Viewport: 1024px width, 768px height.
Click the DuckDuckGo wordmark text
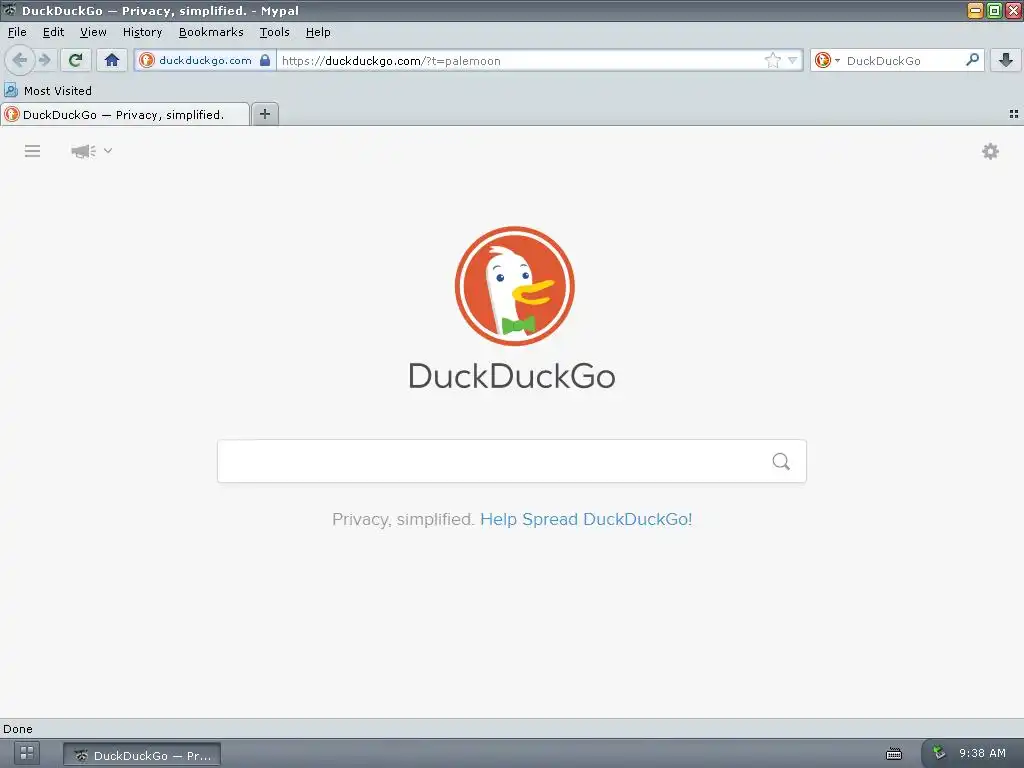pyautogui.click(x=512, y=376)
